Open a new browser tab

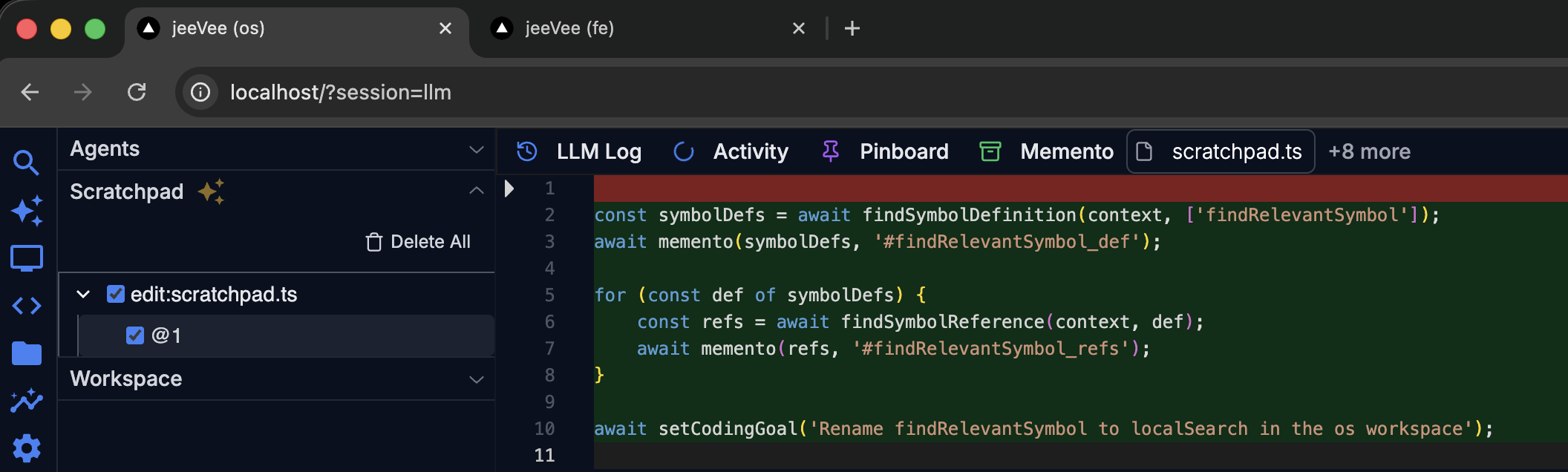852,28
